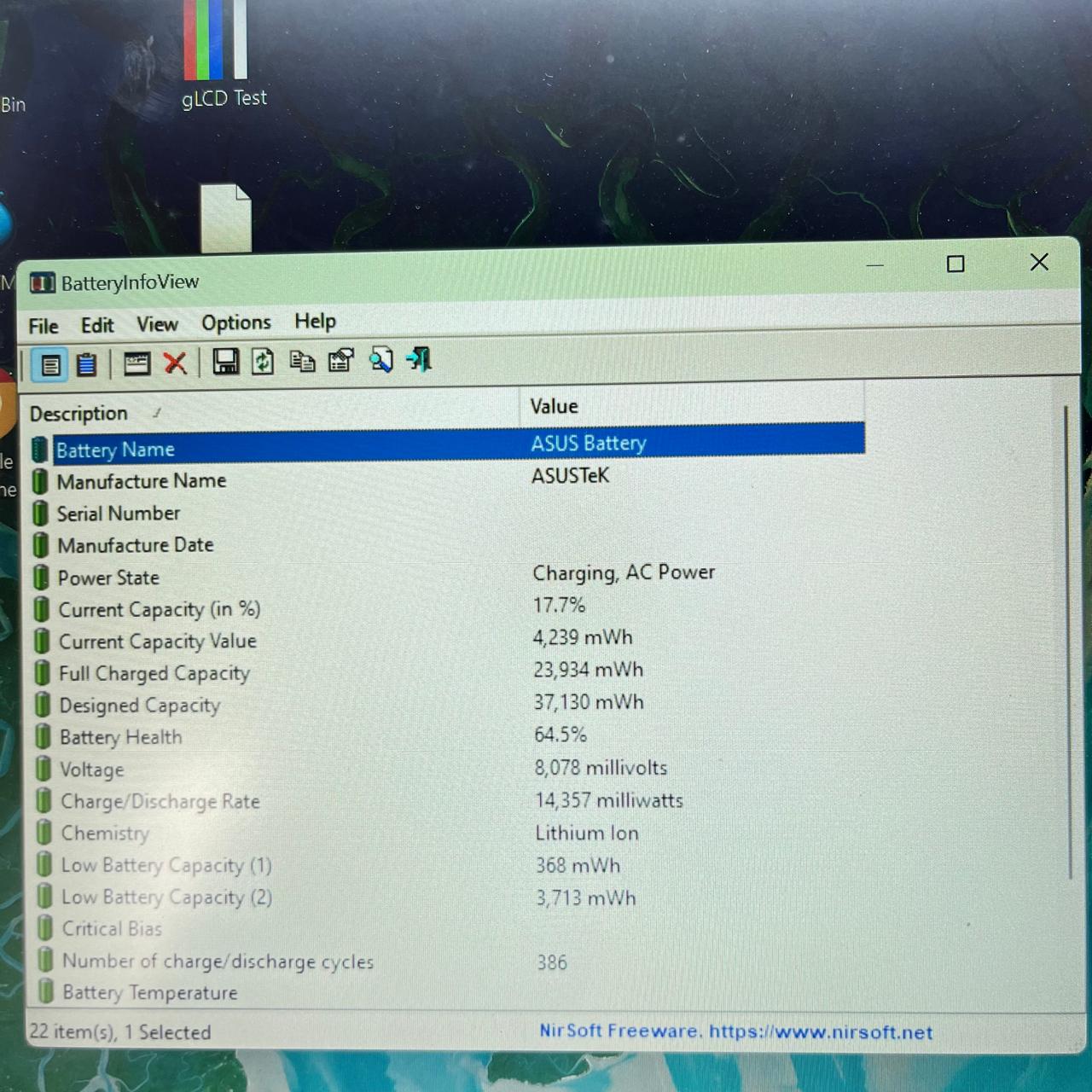Screen dimensions: 1092x1092
Task: Select the "Manufacture Name" row
Action: click(x=449, y=479)
